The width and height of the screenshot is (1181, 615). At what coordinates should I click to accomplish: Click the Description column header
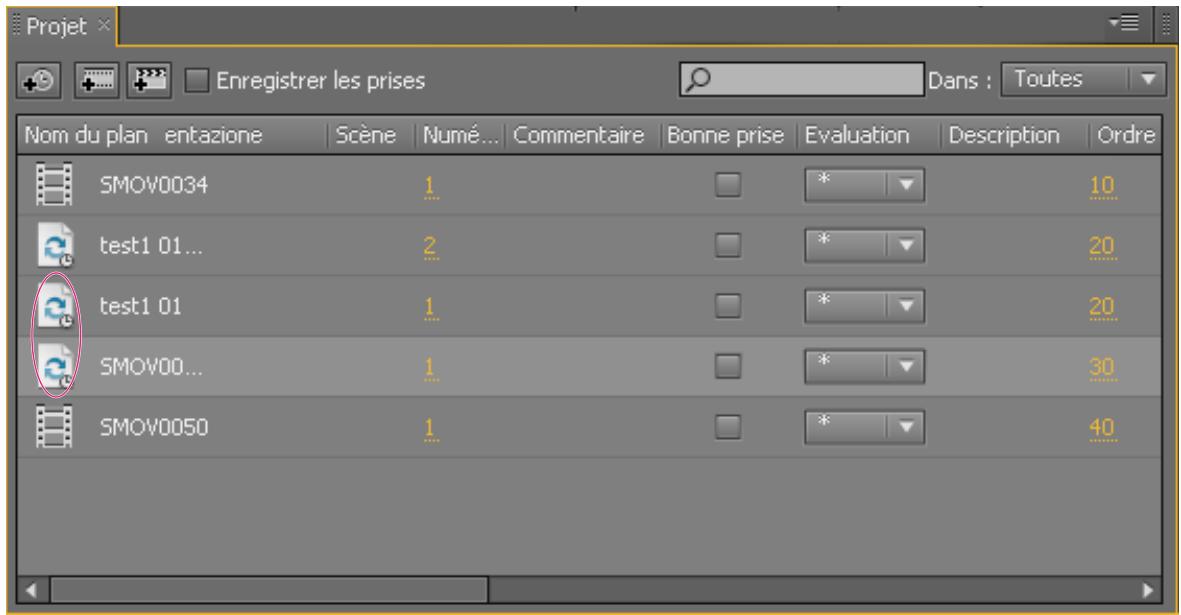1004,135
